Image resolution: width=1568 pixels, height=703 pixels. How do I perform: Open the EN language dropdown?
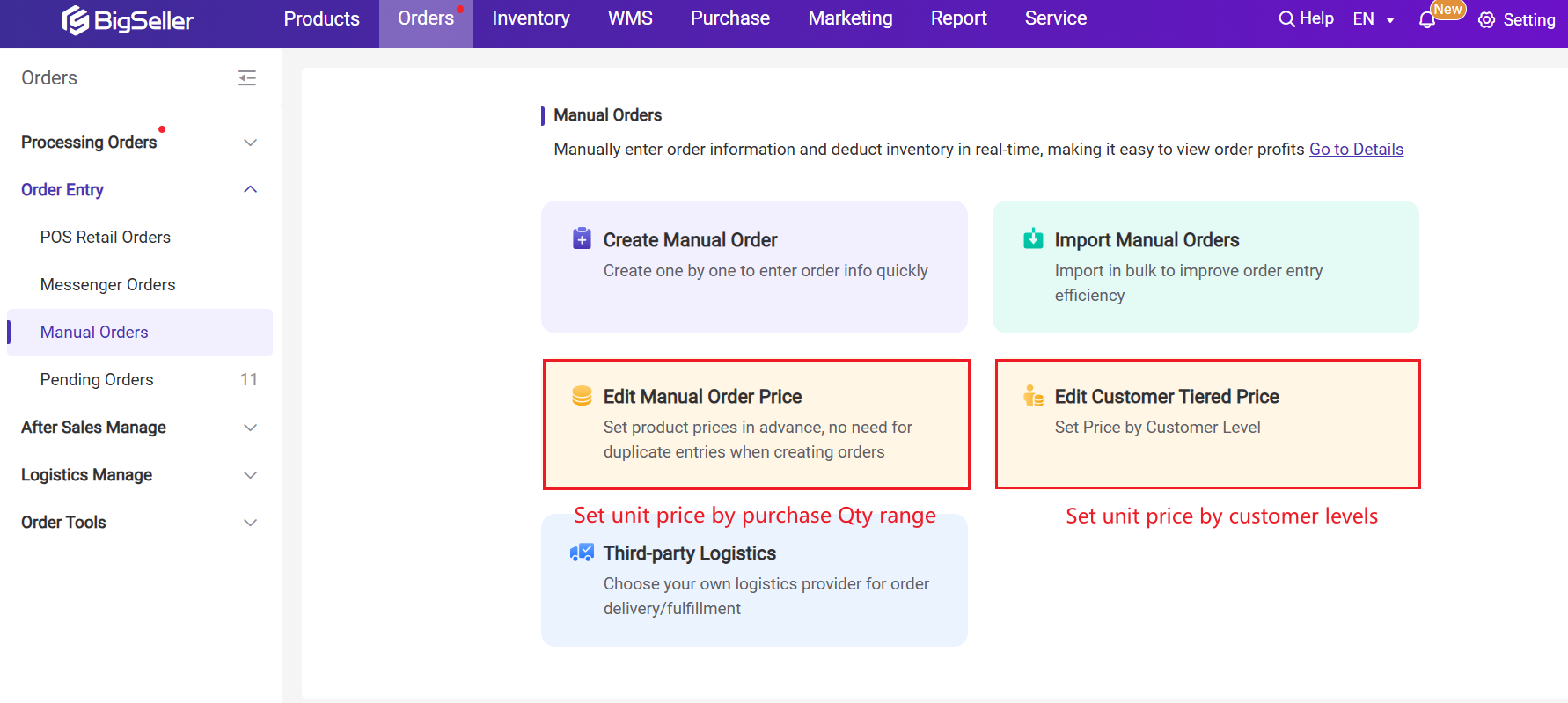[x=1374, y=19]
